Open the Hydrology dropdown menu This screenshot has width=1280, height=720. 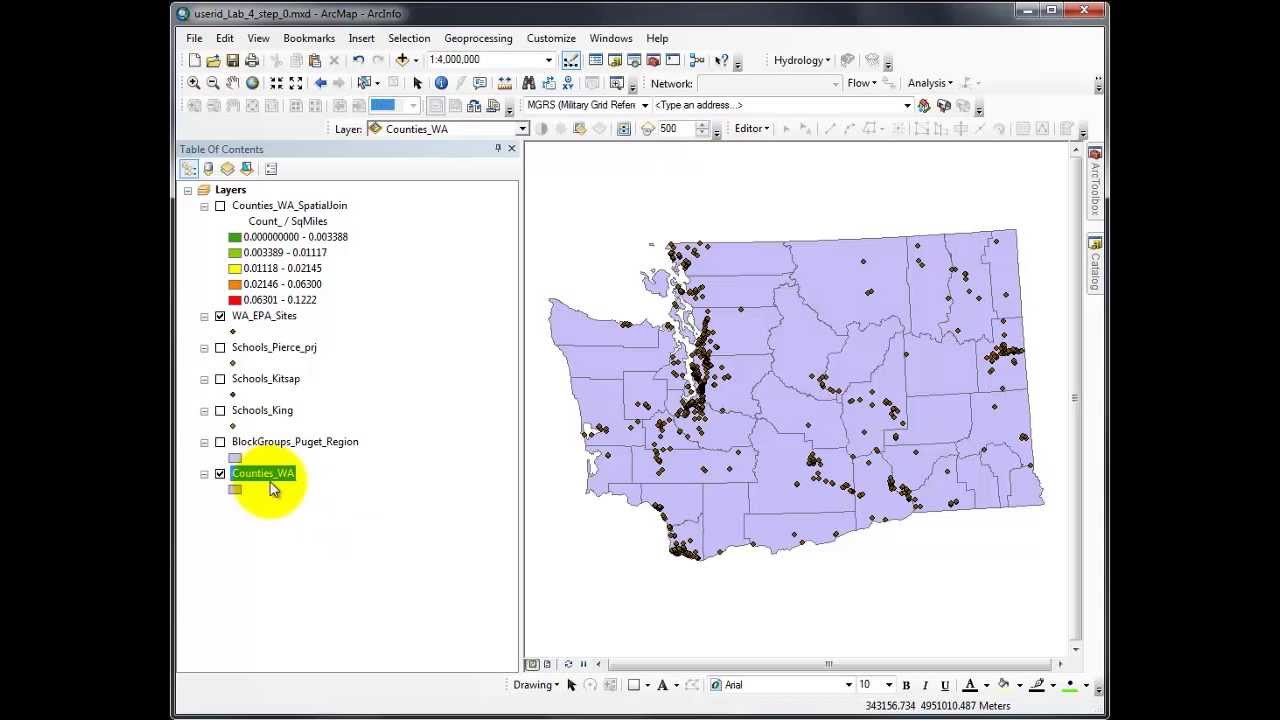point(803,60)
